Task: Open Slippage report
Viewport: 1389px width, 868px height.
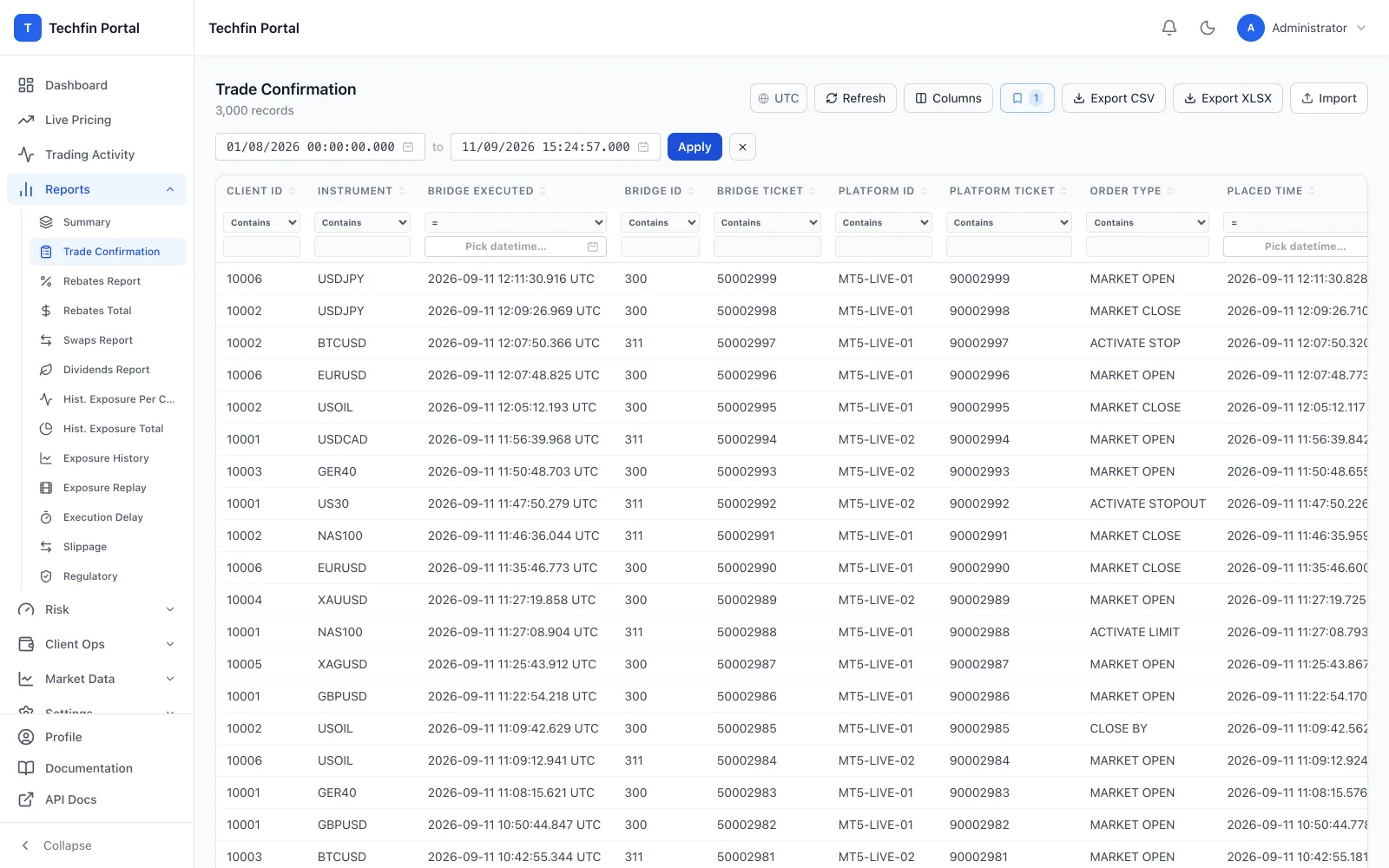Action: [x=108, y=547]
